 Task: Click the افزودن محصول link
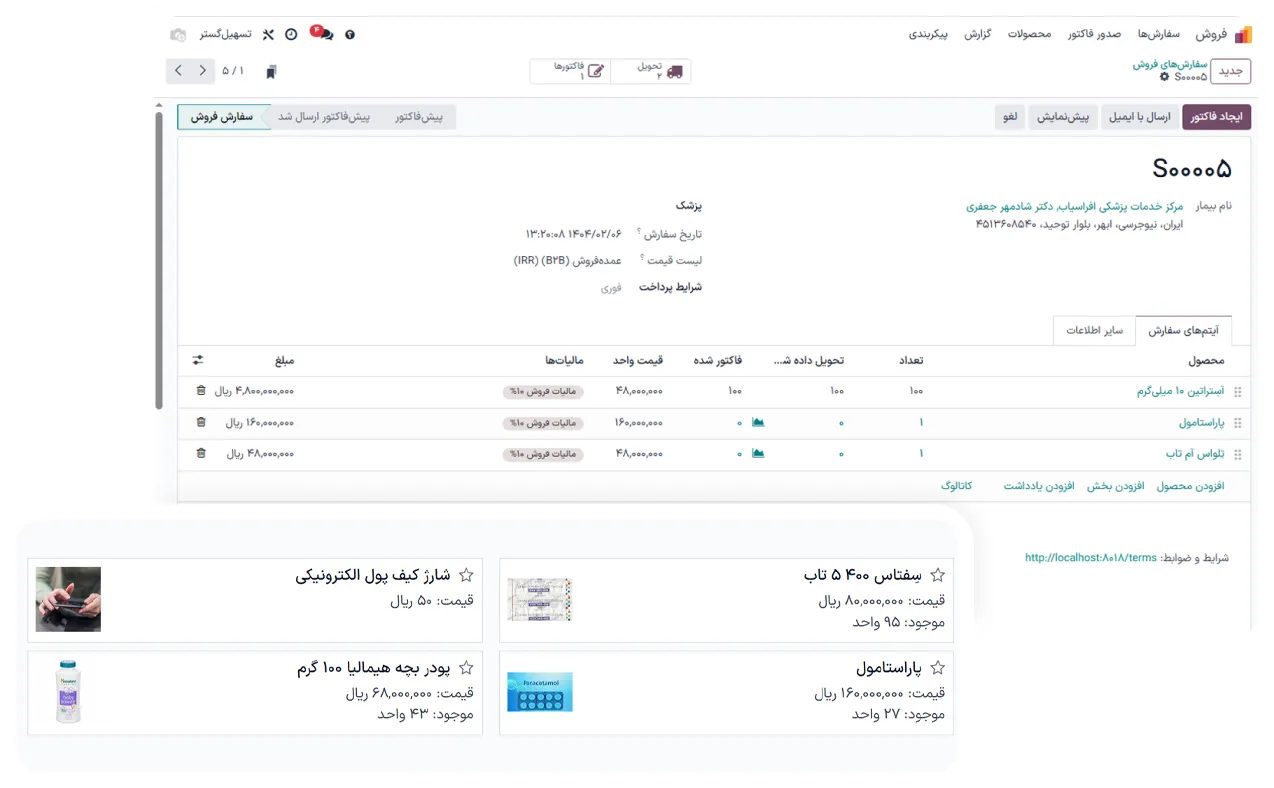pos(1190,486)
